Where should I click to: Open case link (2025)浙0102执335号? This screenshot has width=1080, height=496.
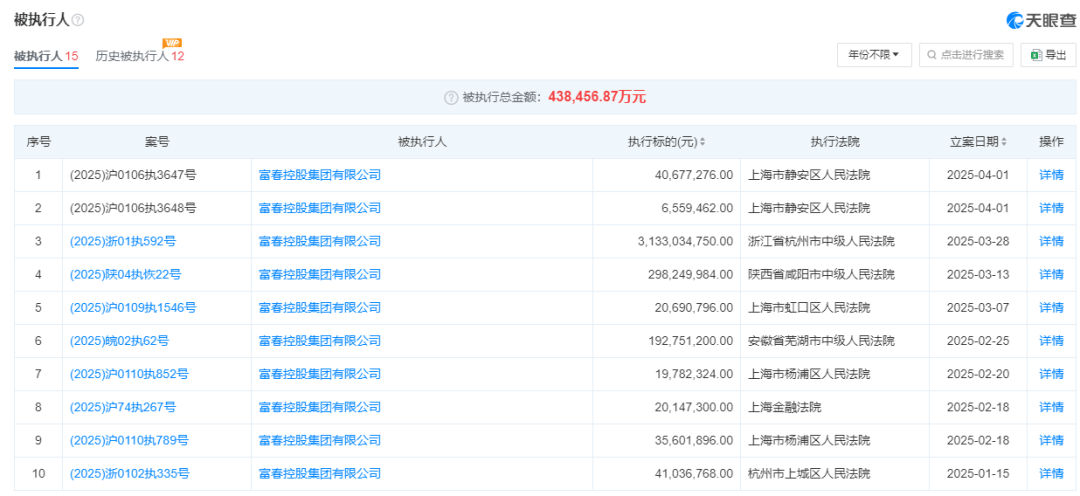click(x=129, y=473)
